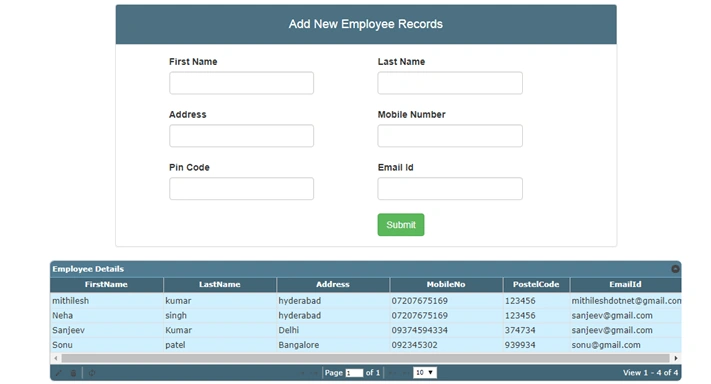Focus the Address input field

click(241, 136)
